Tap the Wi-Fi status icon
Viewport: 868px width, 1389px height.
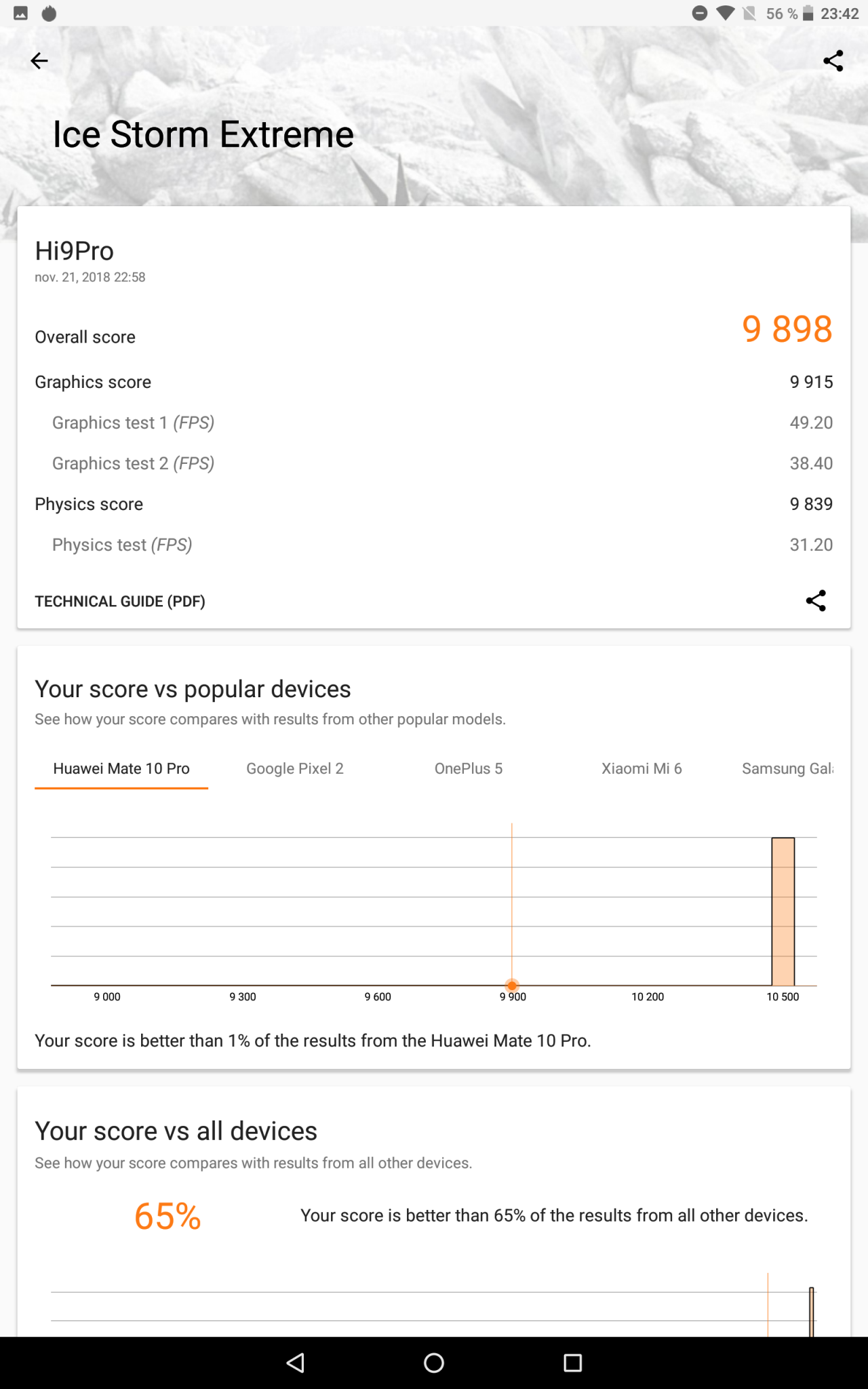click(726, 14)
